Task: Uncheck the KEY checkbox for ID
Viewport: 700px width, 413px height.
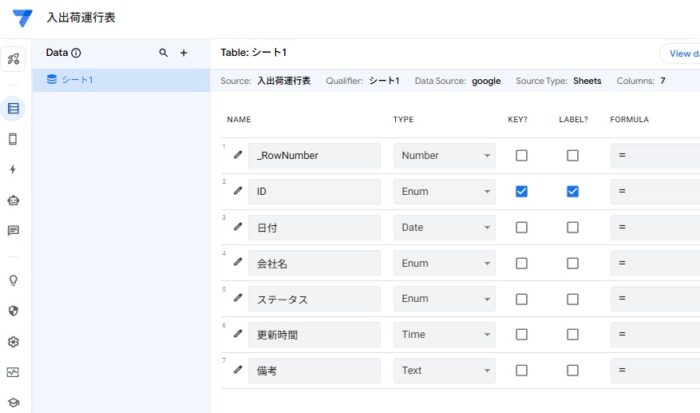Action: (521, 192)
